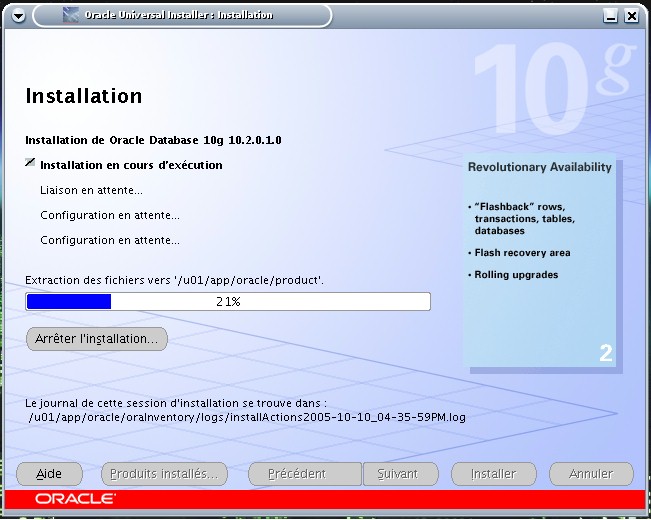Click the Oracle logo in red footer
This screenshot has height=520, width=651.
(75, 499)
